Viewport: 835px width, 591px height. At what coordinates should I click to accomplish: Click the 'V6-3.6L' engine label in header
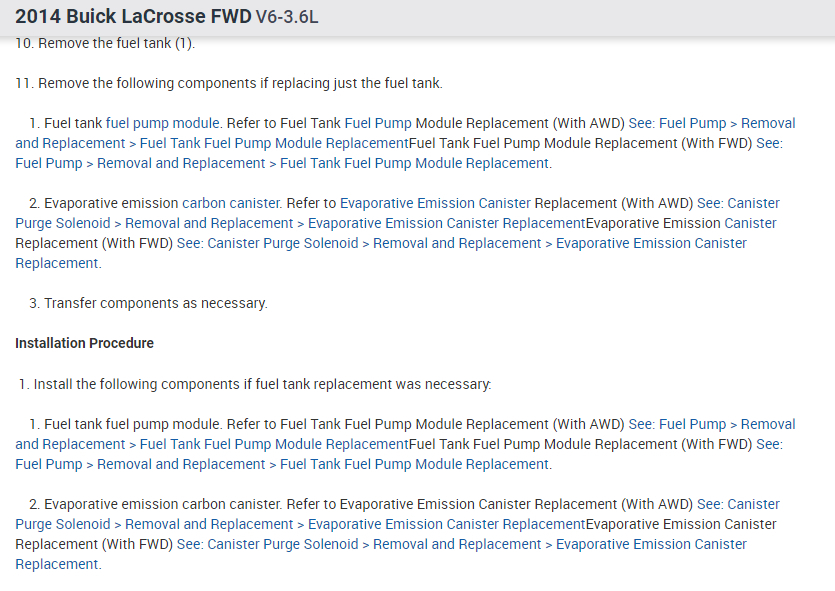[287, 17]
